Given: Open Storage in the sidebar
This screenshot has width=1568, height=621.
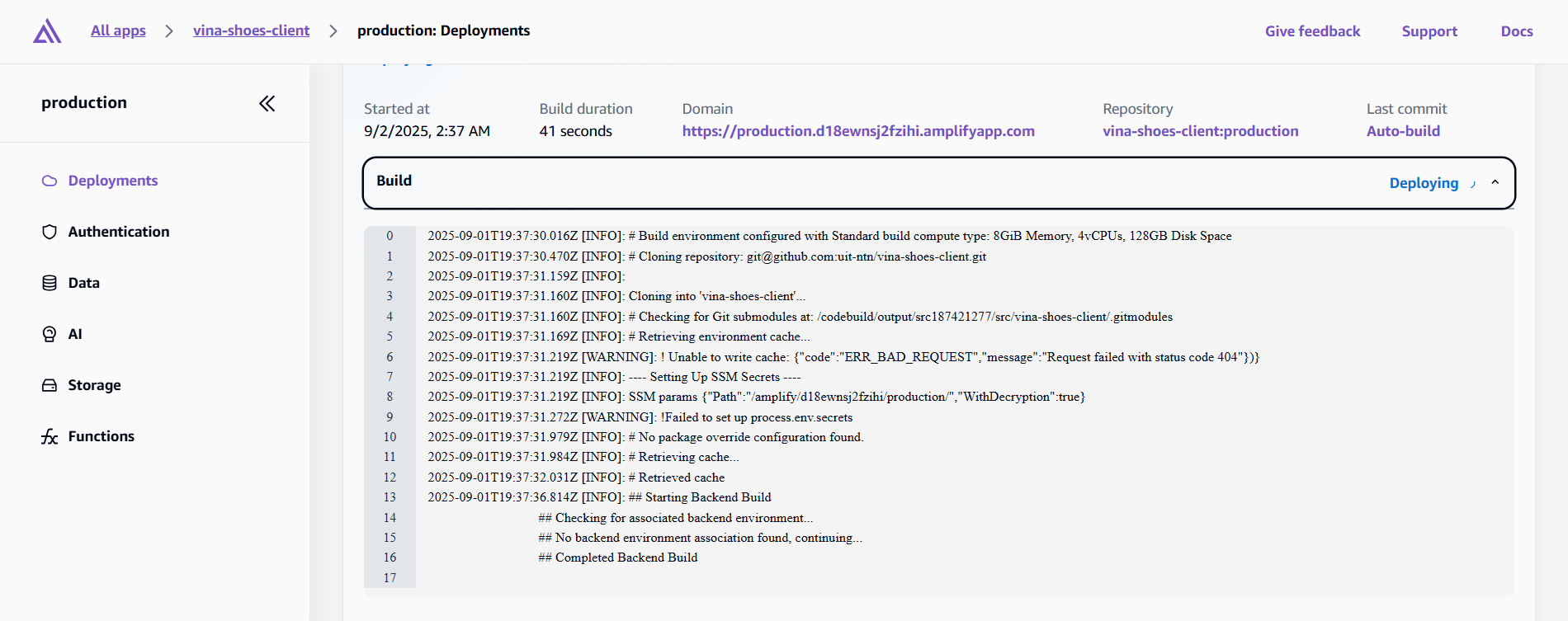Looking at the screenshot, I should pyautogui.click(x=94, y=385).
